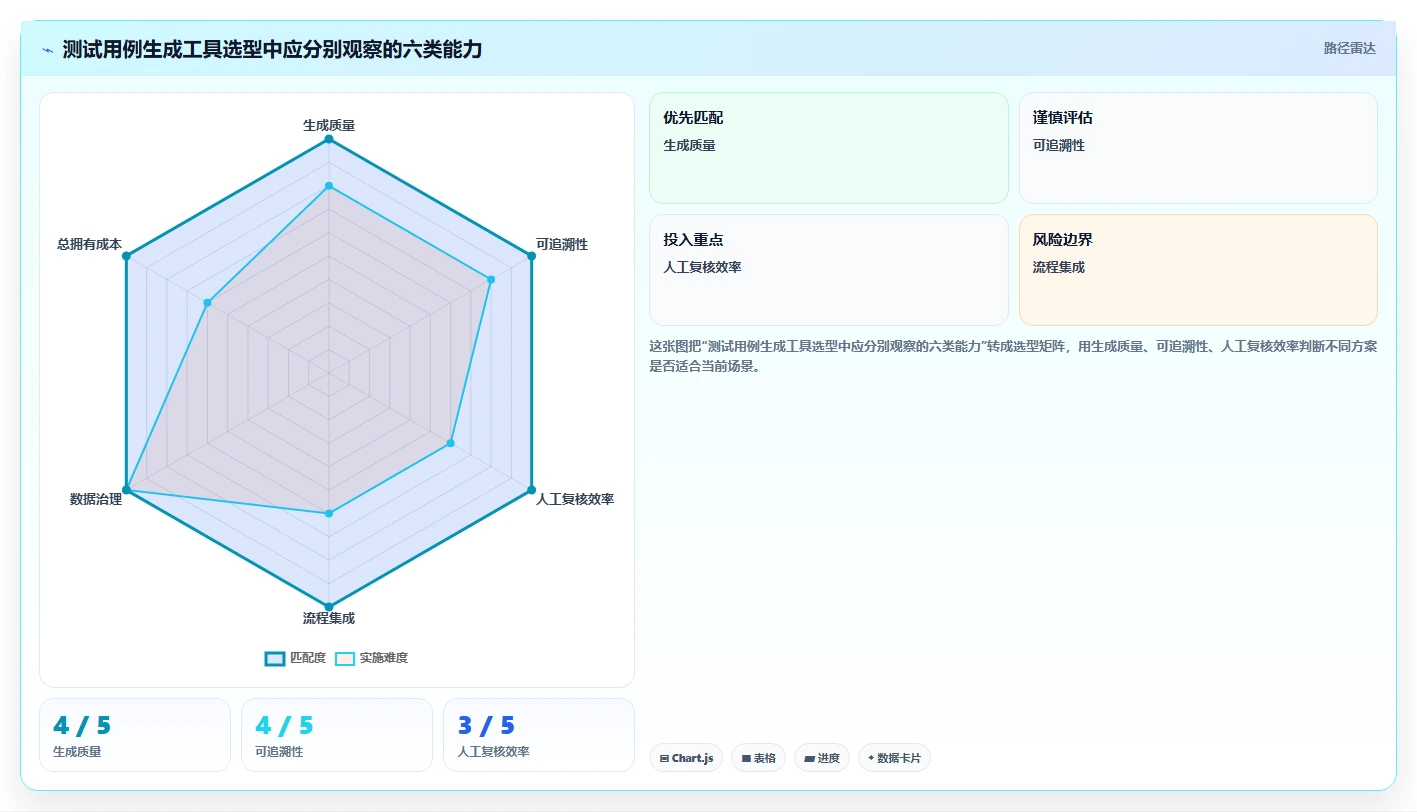
Task: Select the 投入重点 card
Action: click(828, 270)
